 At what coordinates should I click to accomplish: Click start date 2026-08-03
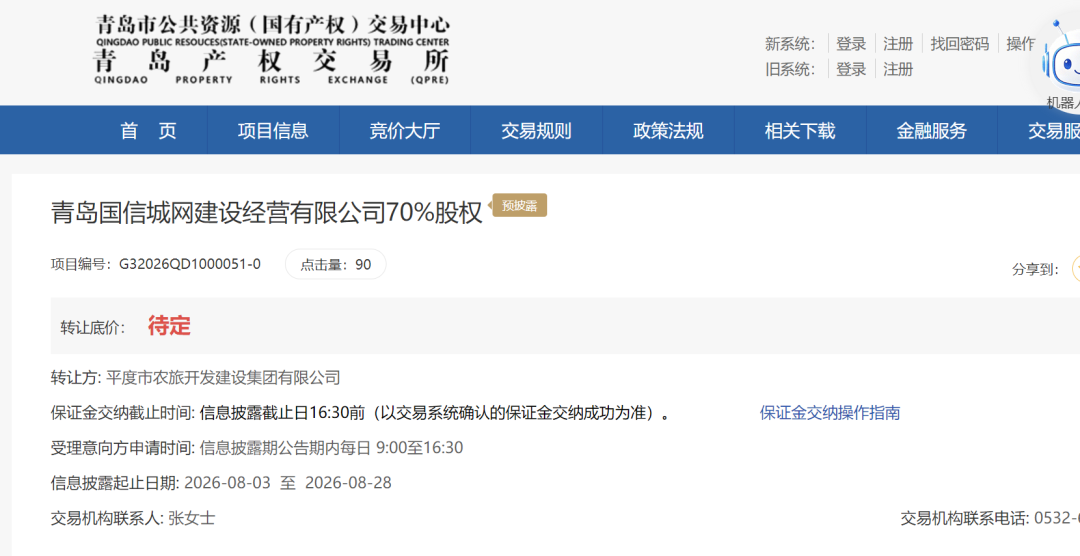coord(227,483)
